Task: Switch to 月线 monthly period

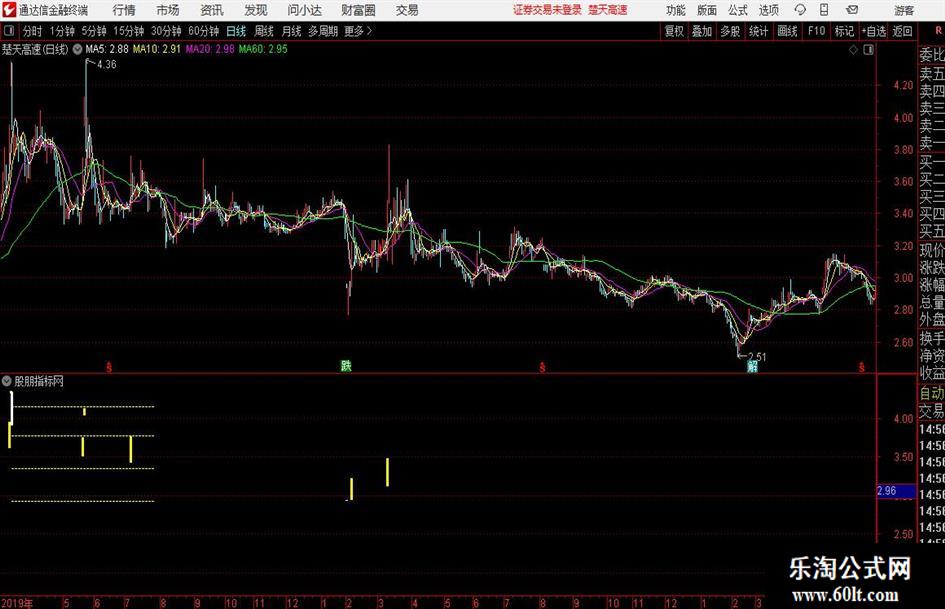Action: point(292,31)
